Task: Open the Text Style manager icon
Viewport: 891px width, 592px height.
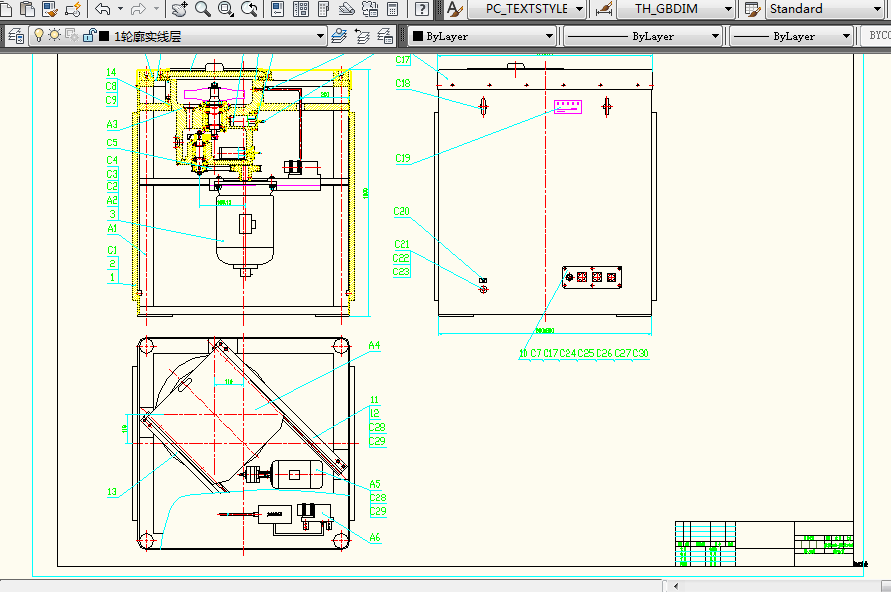Action: click(x=455, y=9)
